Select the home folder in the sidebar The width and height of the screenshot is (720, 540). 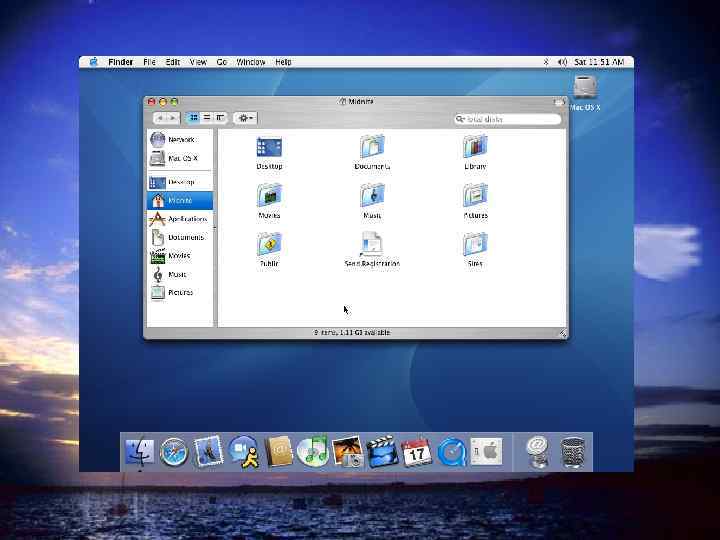tap(180, 201)
